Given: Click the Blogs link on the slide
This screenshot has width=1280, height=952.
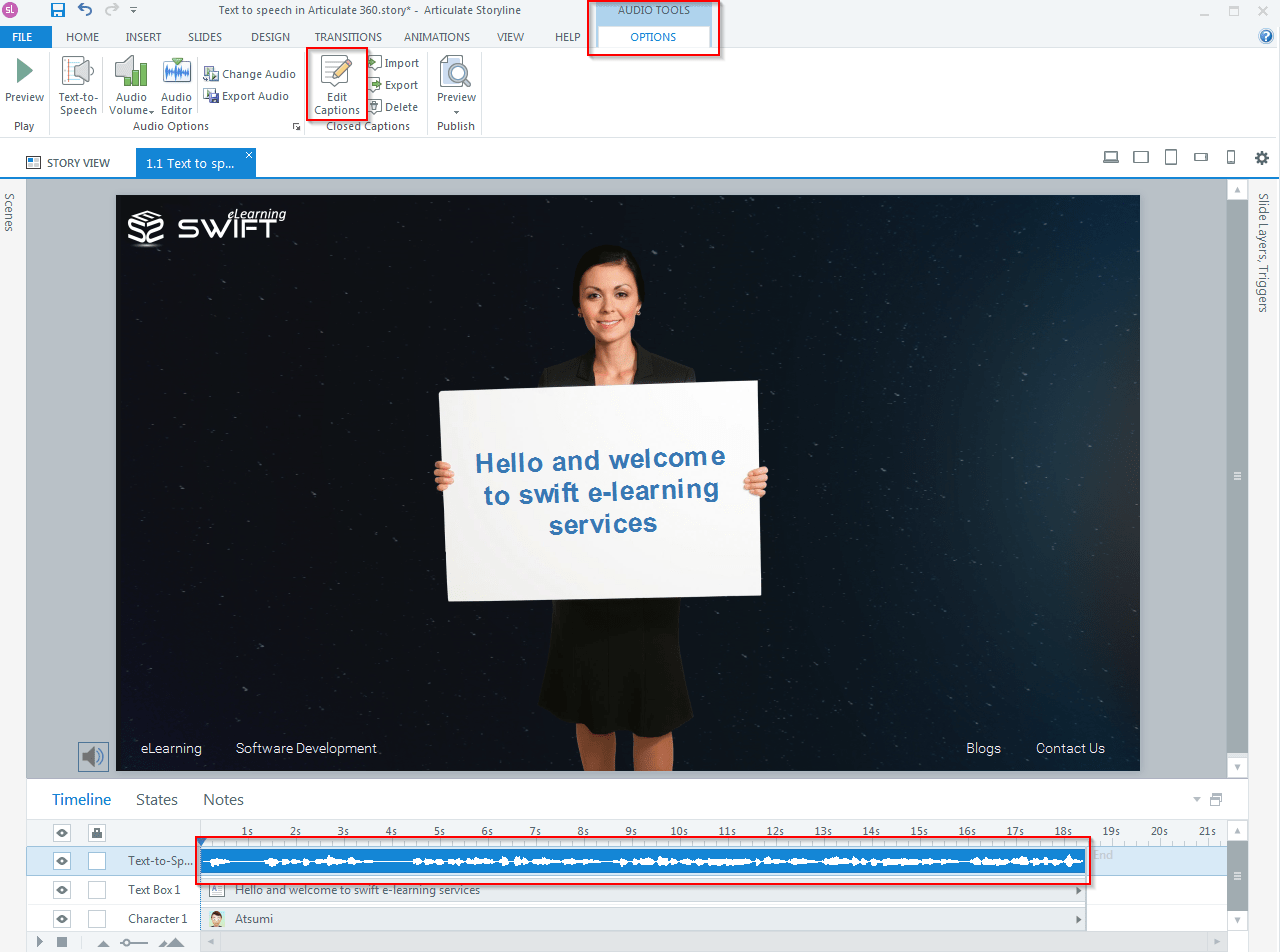Looking at the screenshot, I should (x=983, y=748).
